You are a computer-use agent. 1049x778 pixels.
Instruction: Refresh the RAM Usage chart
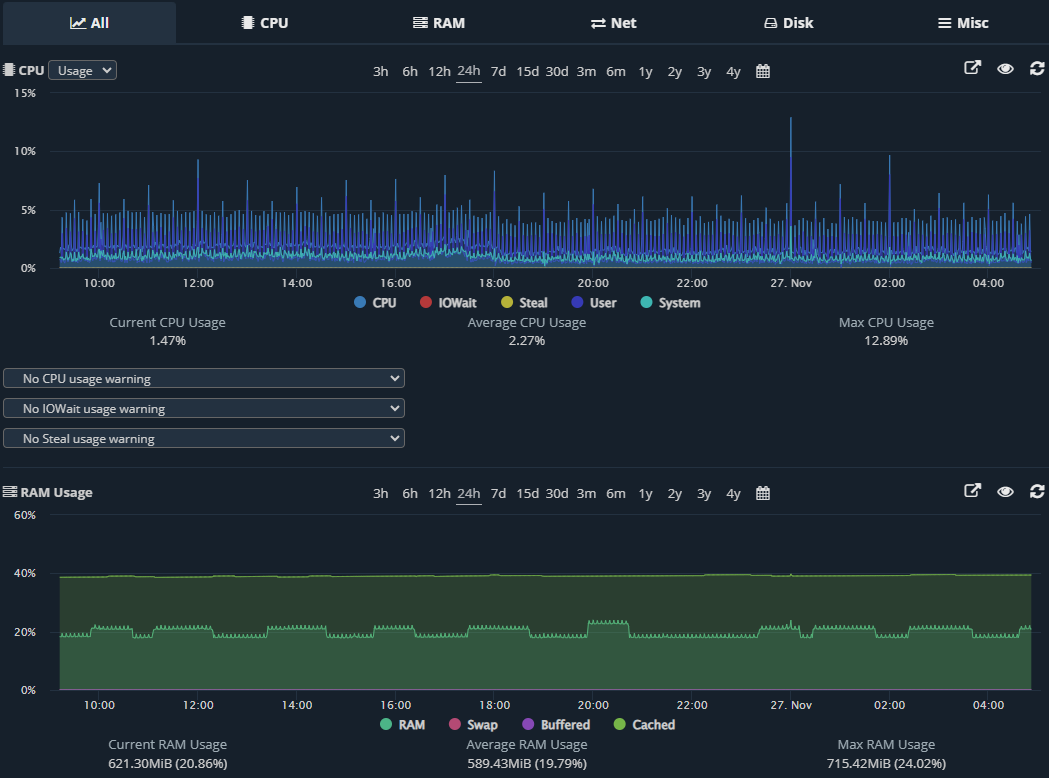1037,491
